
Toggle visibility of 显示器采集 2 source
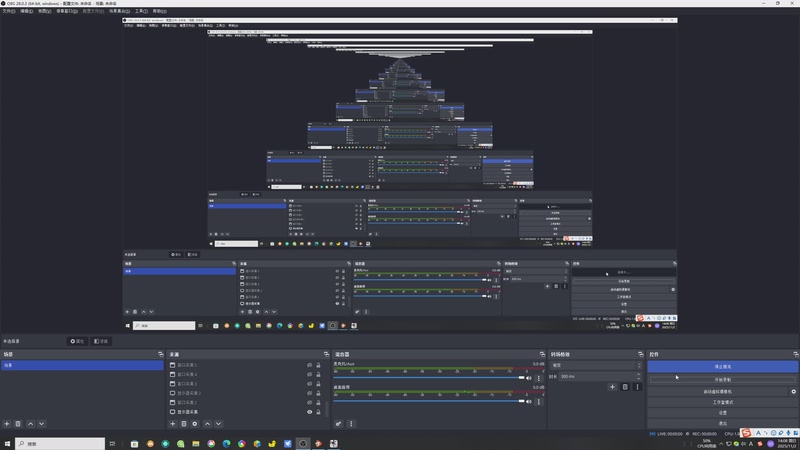(x=309, y=393)
